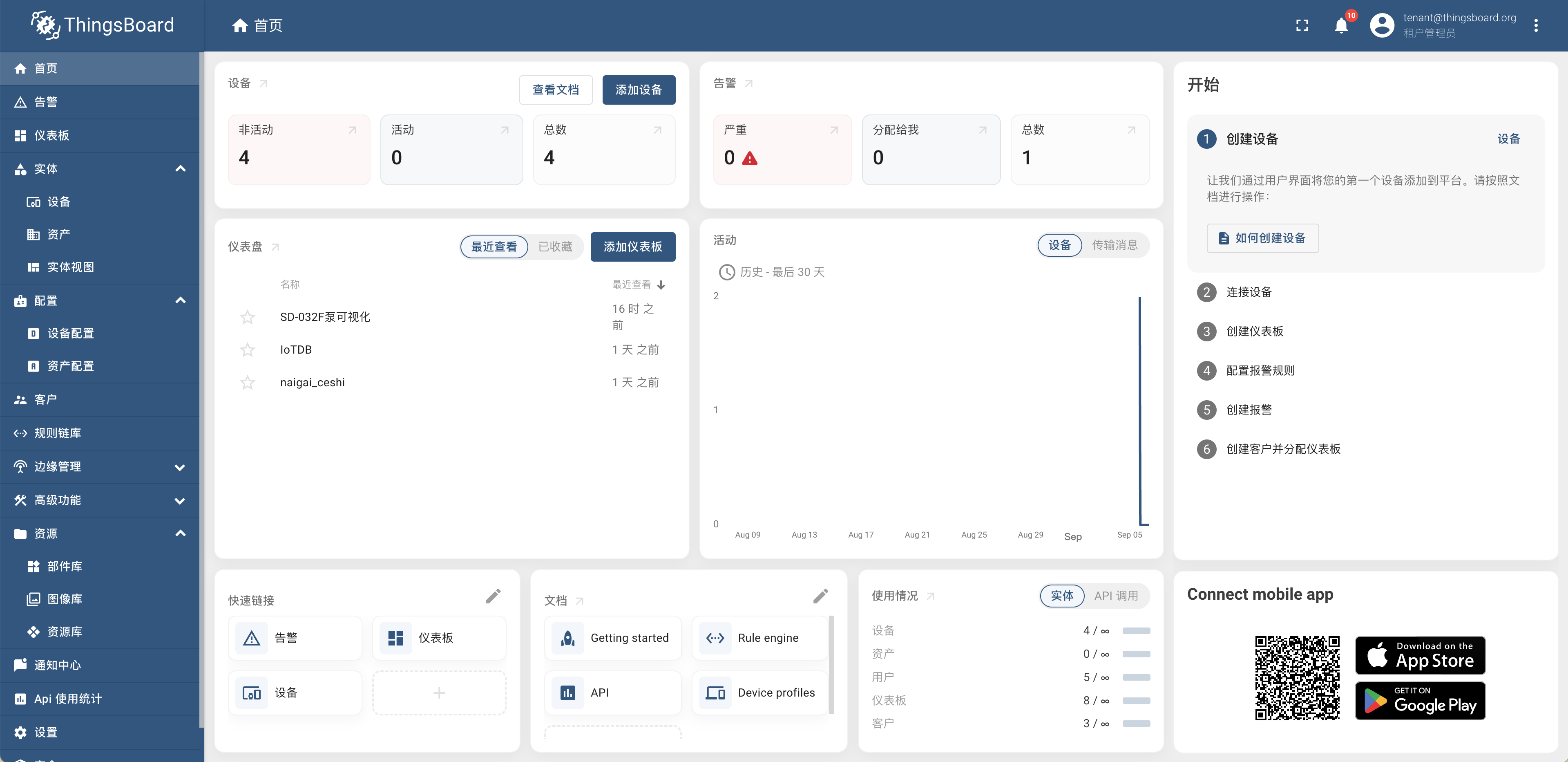Open the notifications bell showing 10 alerts

[1342, 26]
